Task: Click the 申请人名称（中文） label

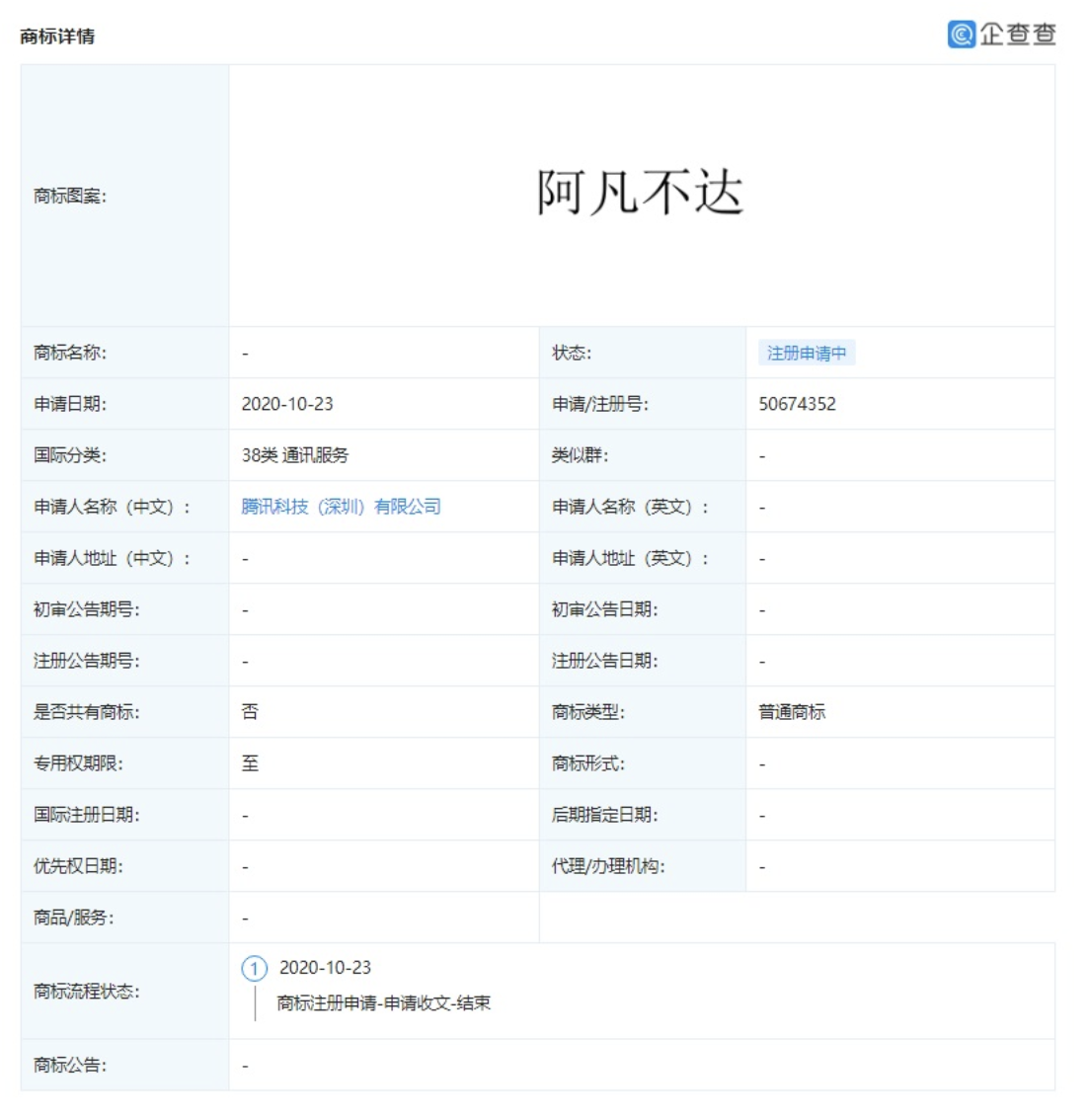Action: coord(112,507)
